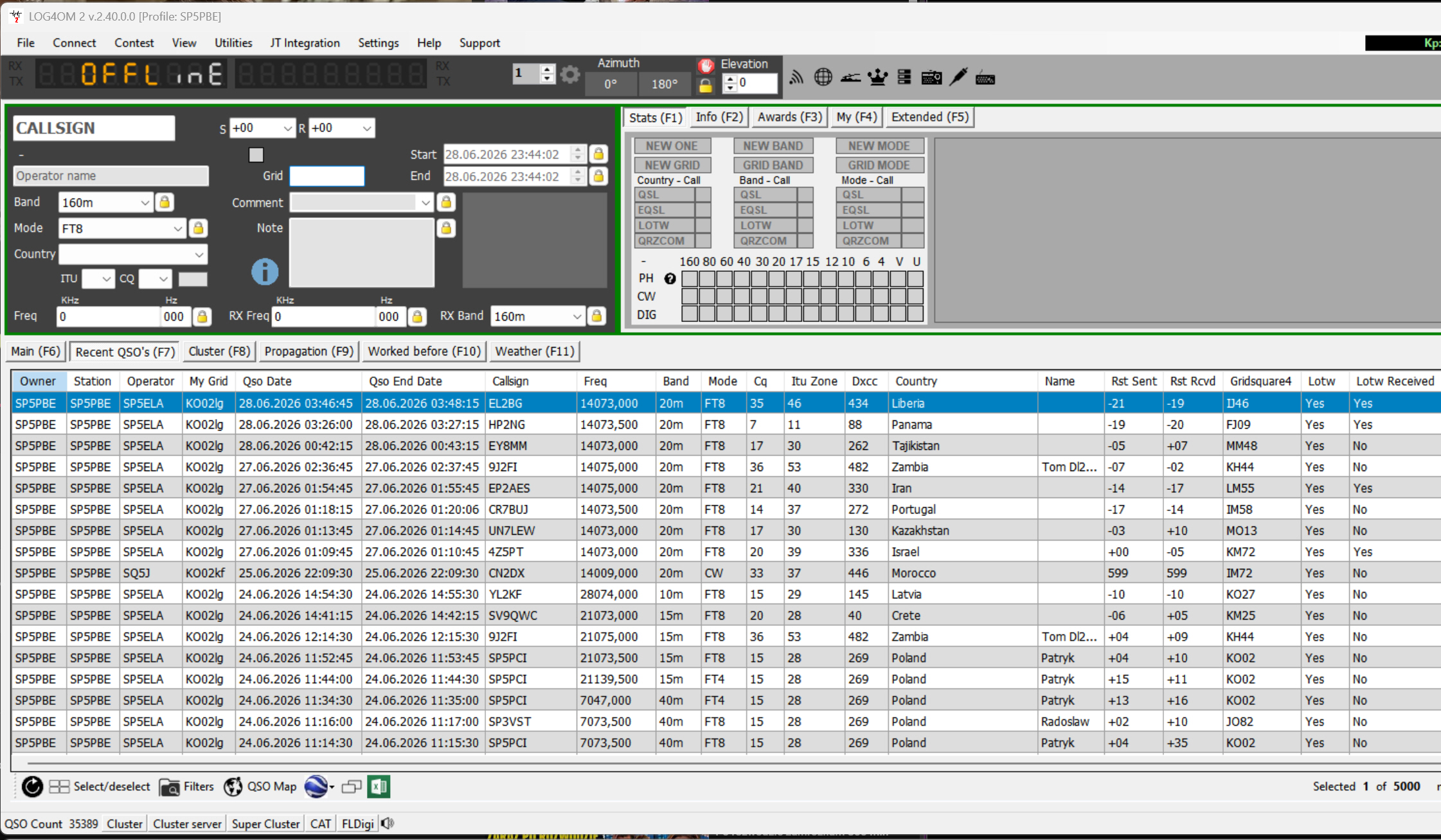
Task: Click the Super Cluster status button
Action: [265, 824]
